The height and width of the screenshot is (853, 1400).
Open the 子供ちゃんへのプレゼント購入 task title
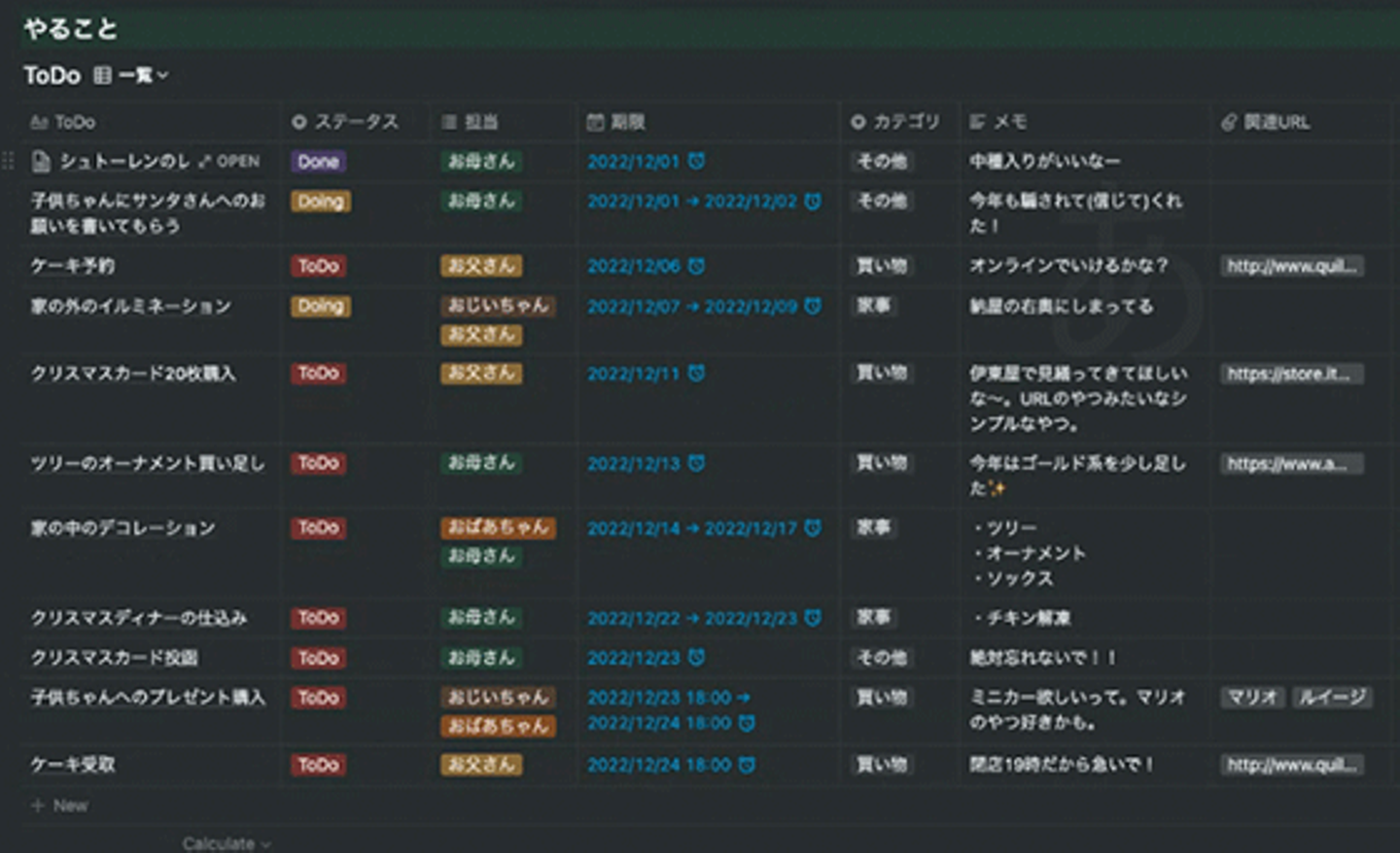[148, 697]
